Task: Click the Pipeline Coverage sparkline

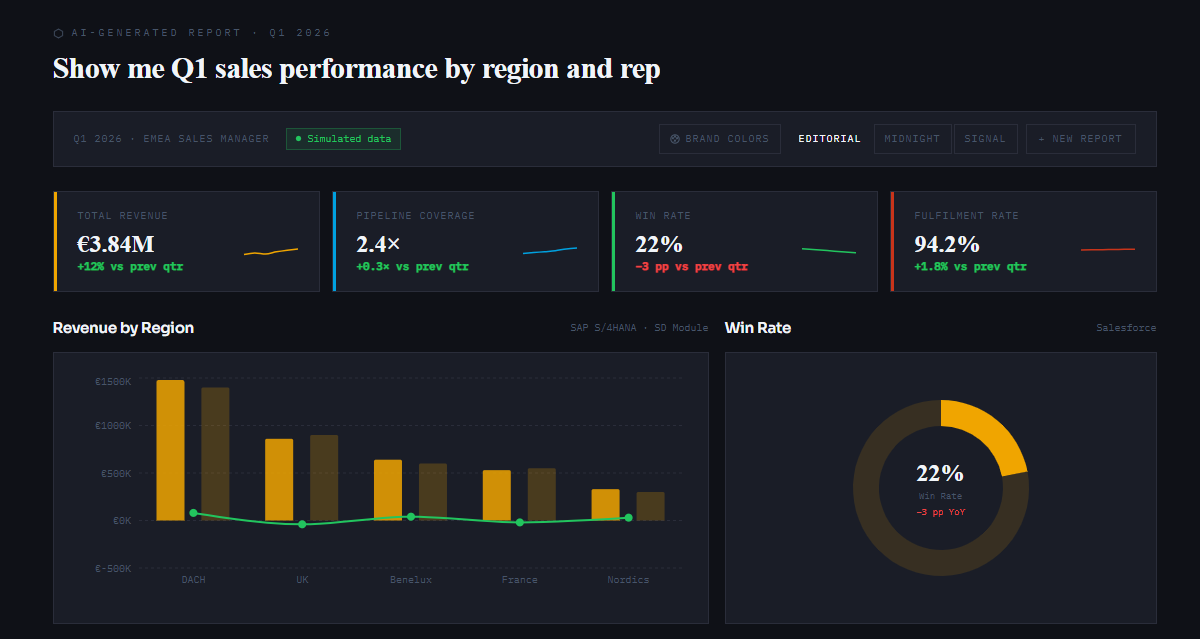Action: coord(550,250)
